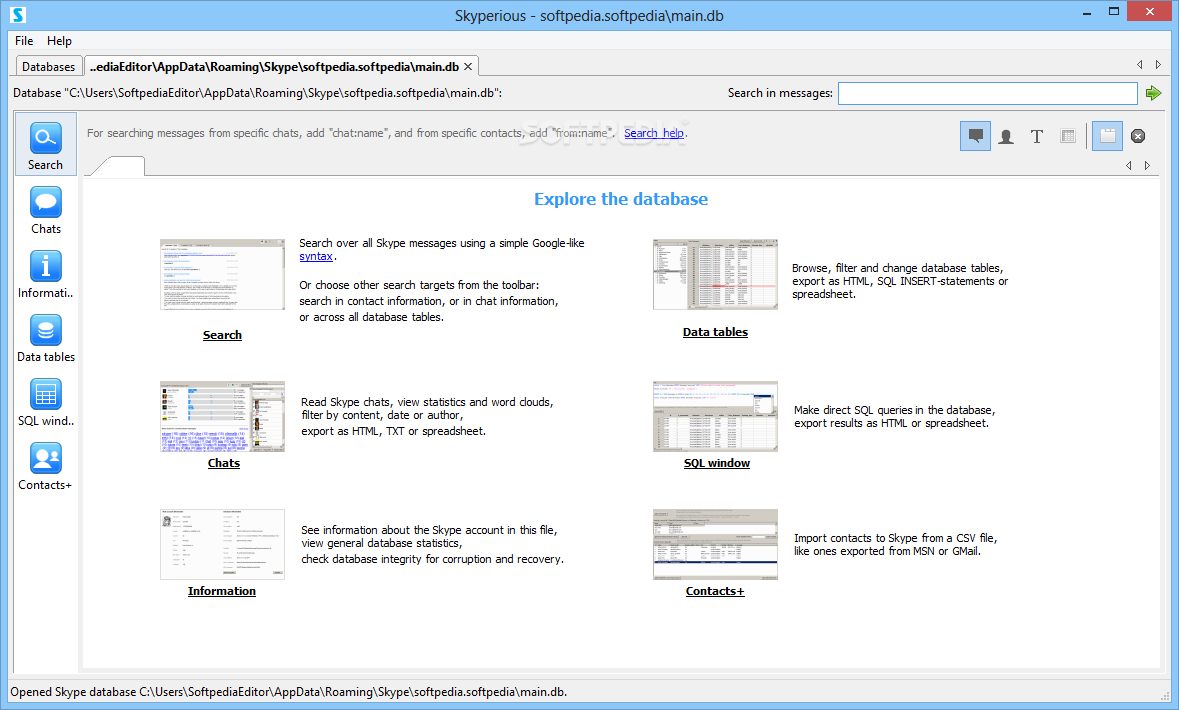
Task: Click the Data tables heading link
Action: pyautogui.click(x=715, y=332)
